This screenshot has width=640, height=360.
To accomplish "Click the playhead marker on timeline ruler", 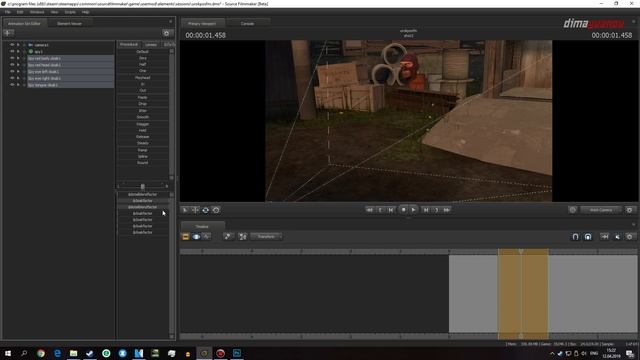I will [x=521, y=251].
